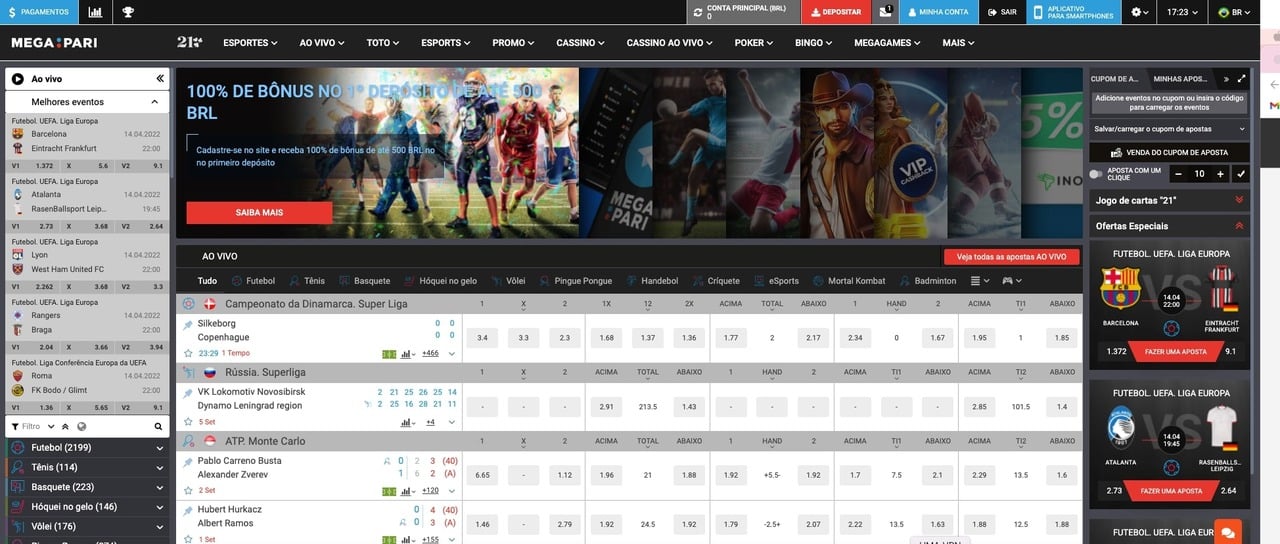Click the globe icon in sidebar filter bar
Image resolution: width=1280 pixels, height=544 pixels.
81,426
